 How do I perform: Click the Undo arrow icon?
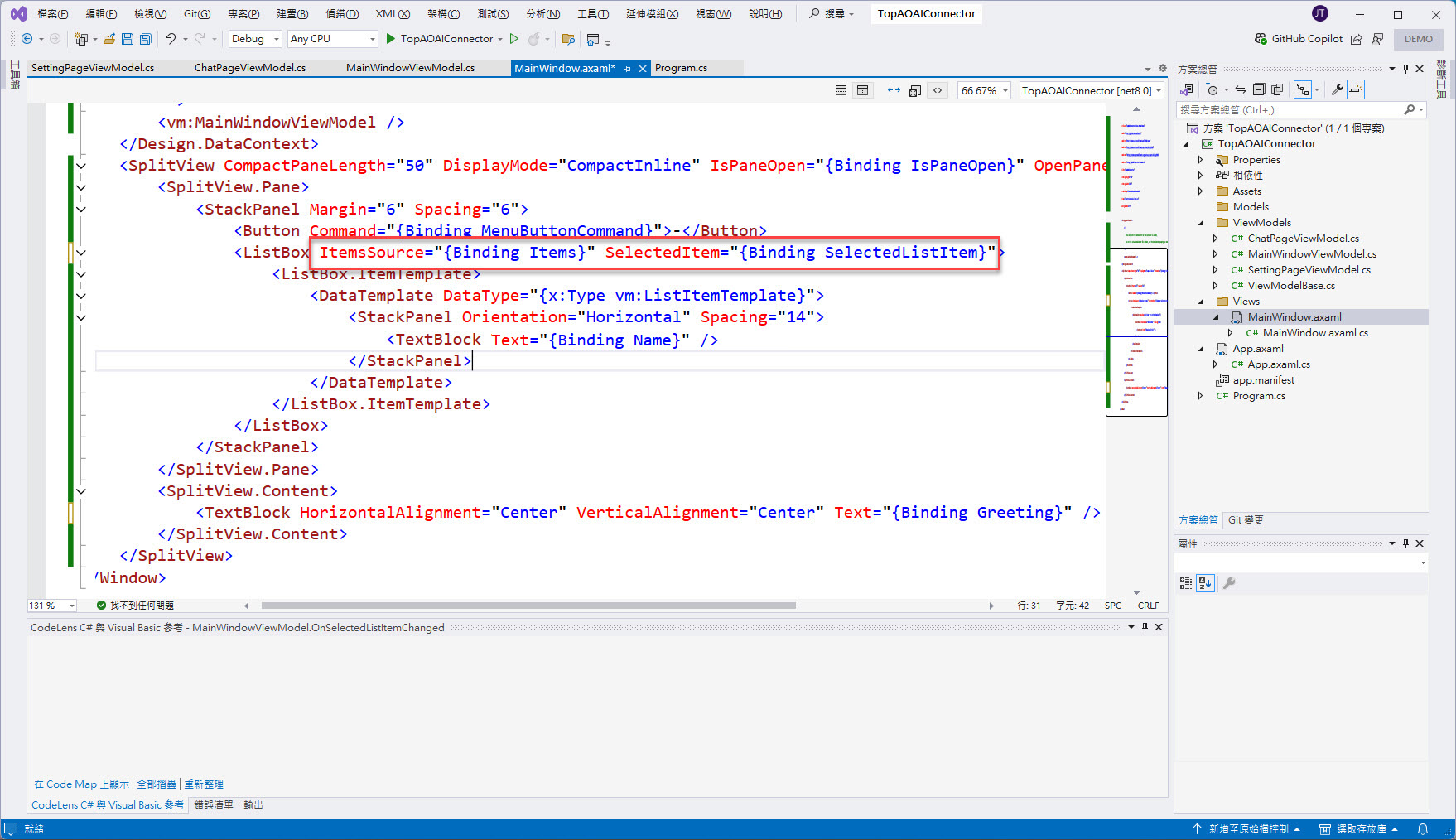pos(171,39)
